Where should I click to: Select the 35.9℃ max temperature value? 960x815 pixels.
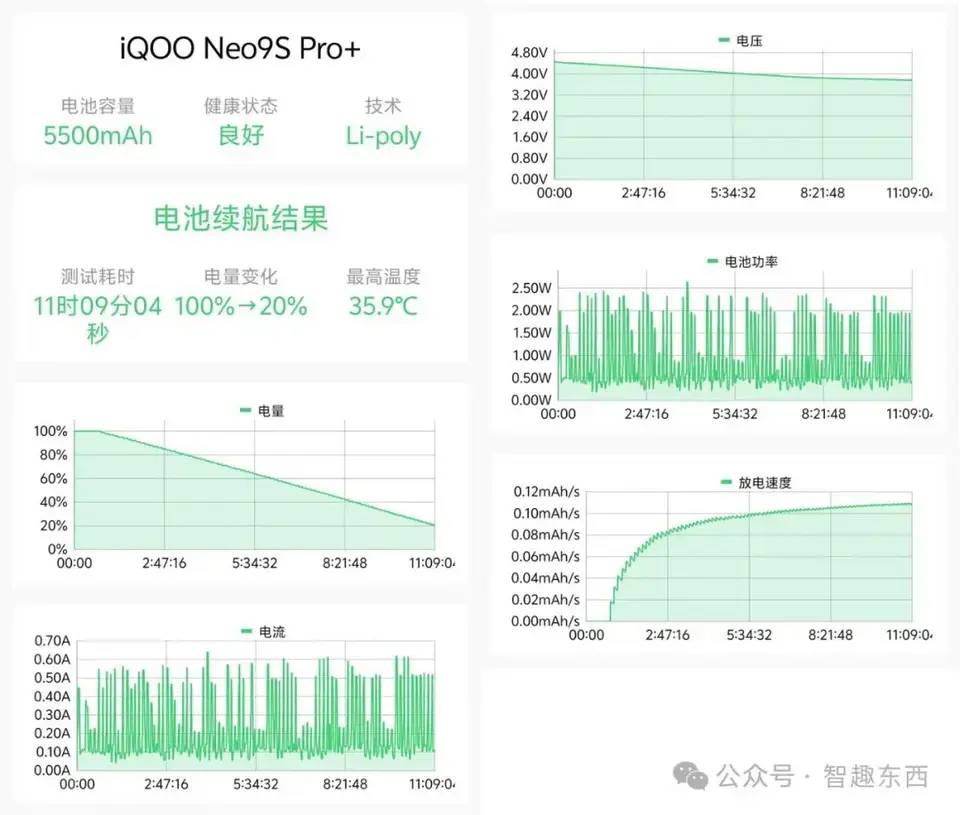383,306
